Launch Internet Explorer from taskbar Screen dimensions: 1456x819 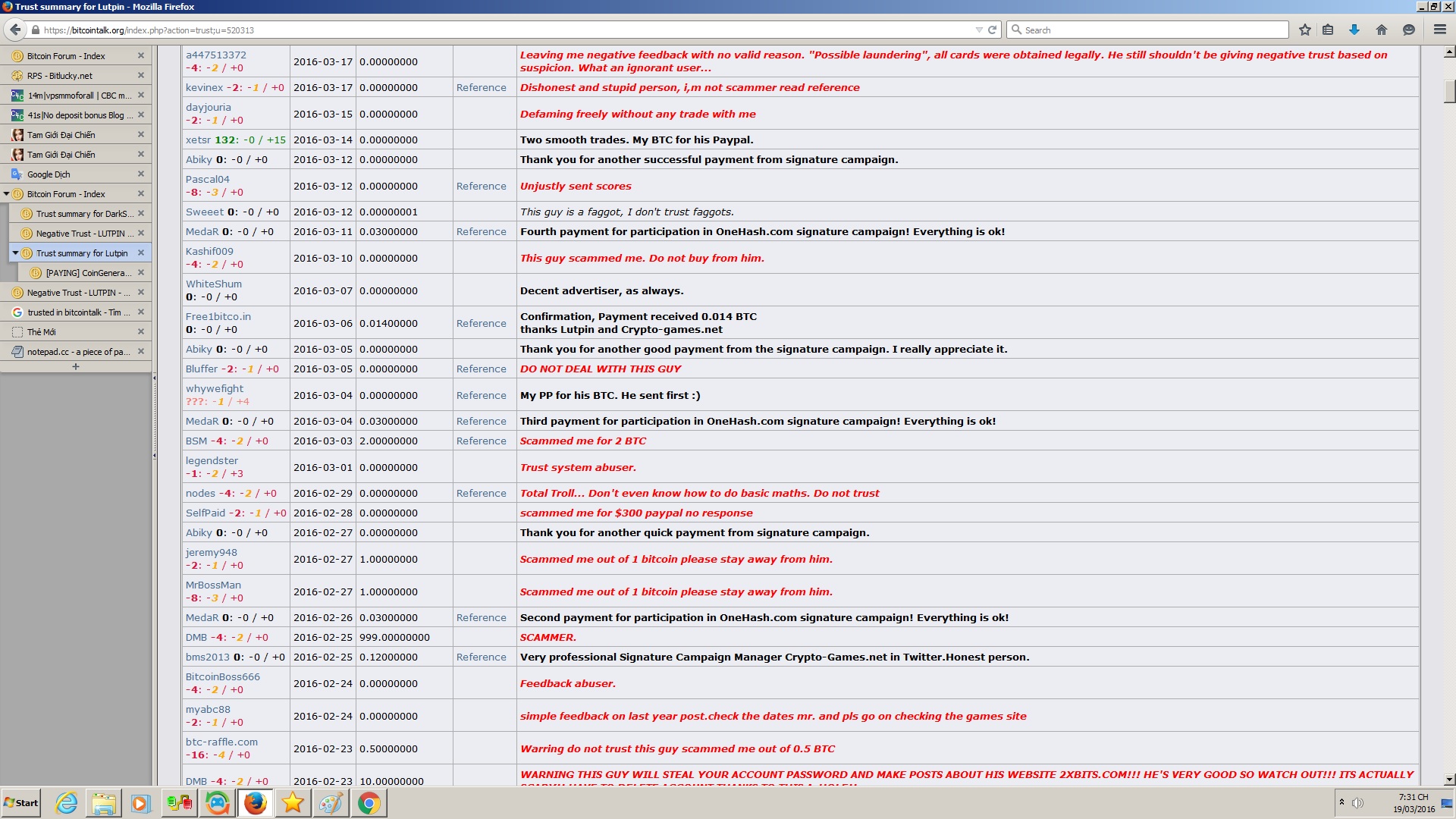67,803
